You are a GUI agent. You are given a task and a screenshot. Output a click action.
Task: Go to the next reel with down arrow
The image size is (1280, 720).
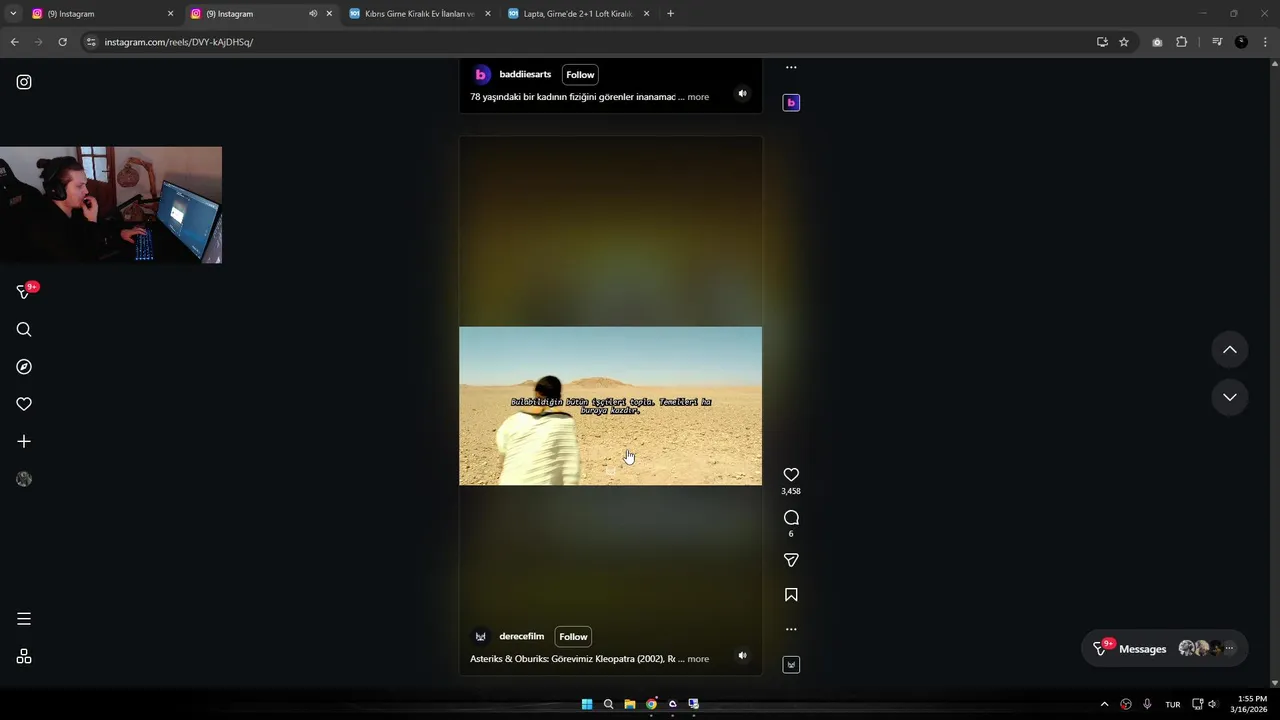1230,397
